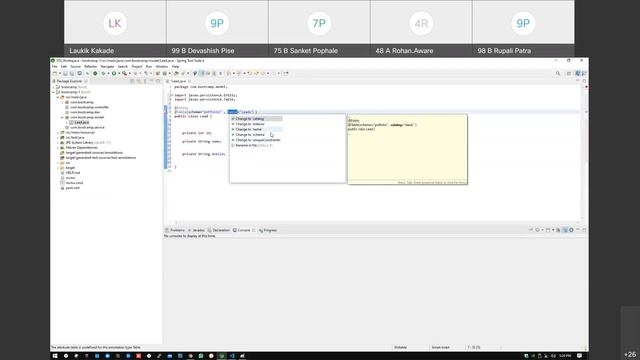The image size is (640, 360).
Task: Maximize the Package Explorer view
Action: coord(158,81)
